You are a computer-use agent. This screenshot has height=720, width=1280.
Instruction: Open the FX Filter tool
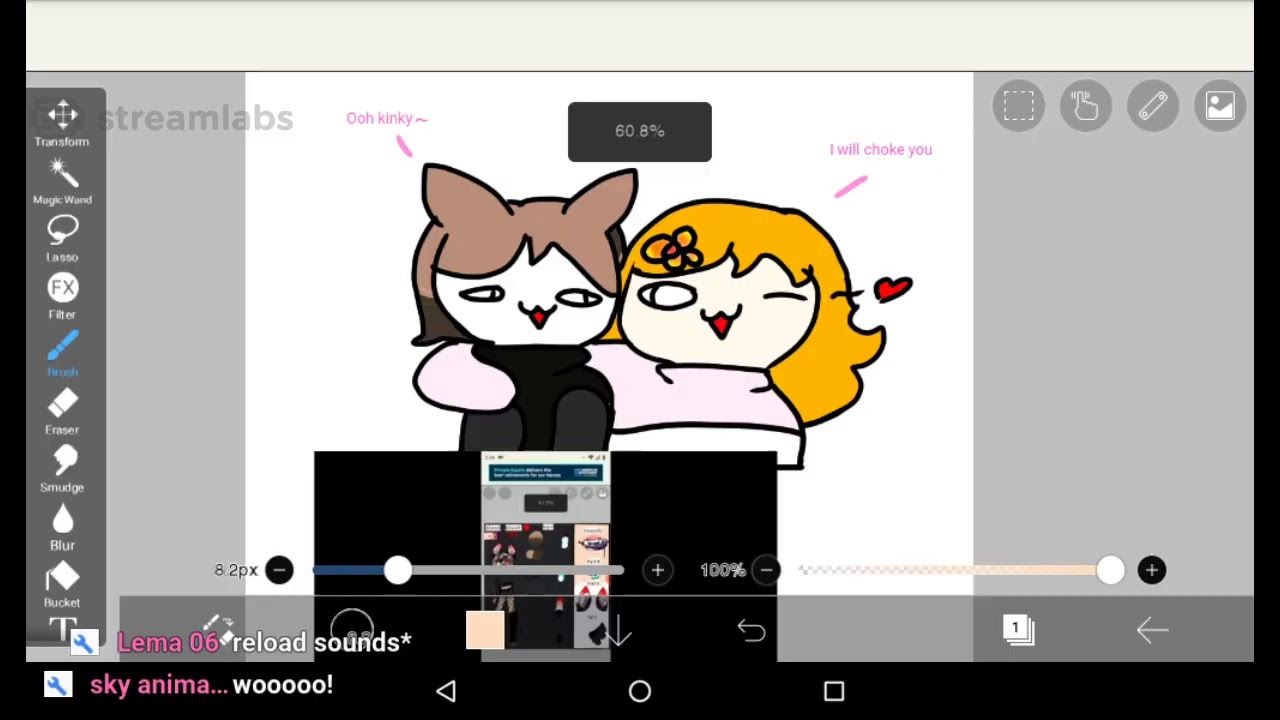tap(62, 296)
